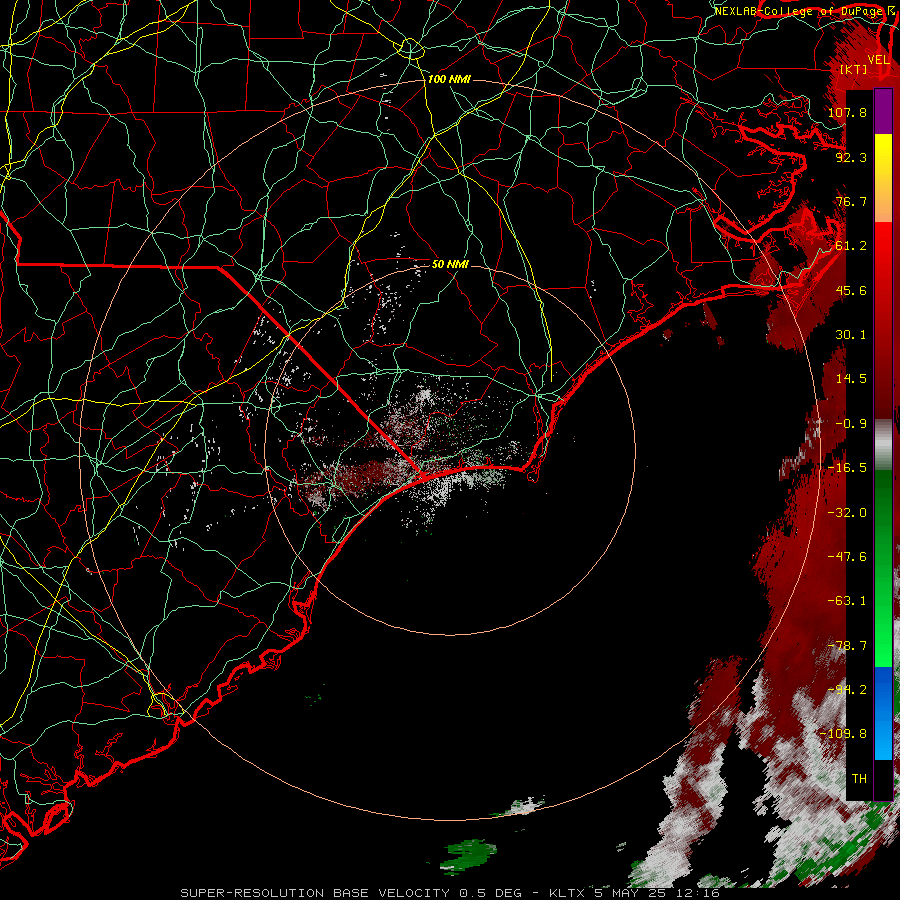The image size is (900, 900).
Task: Select the -78.7 value on velocity scale
Action: tap(847, 645)
